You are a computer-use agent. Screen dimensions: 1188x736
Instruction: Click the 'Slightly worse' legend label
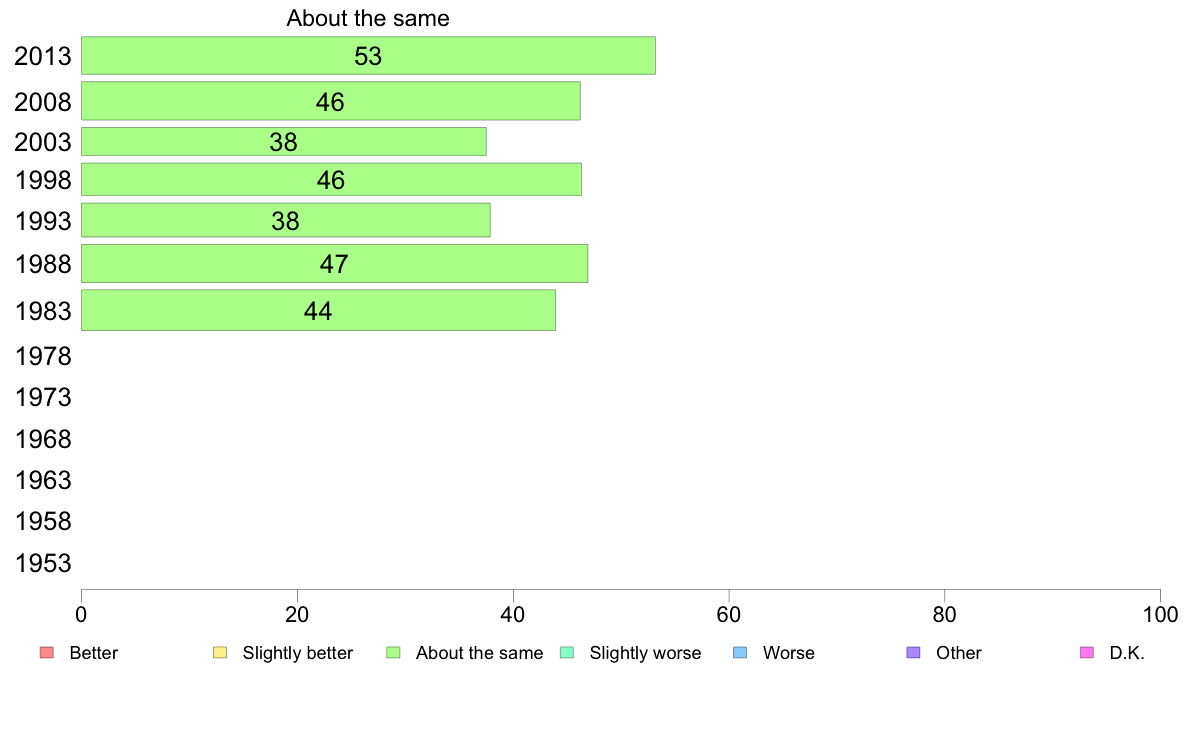pos(645,653)
